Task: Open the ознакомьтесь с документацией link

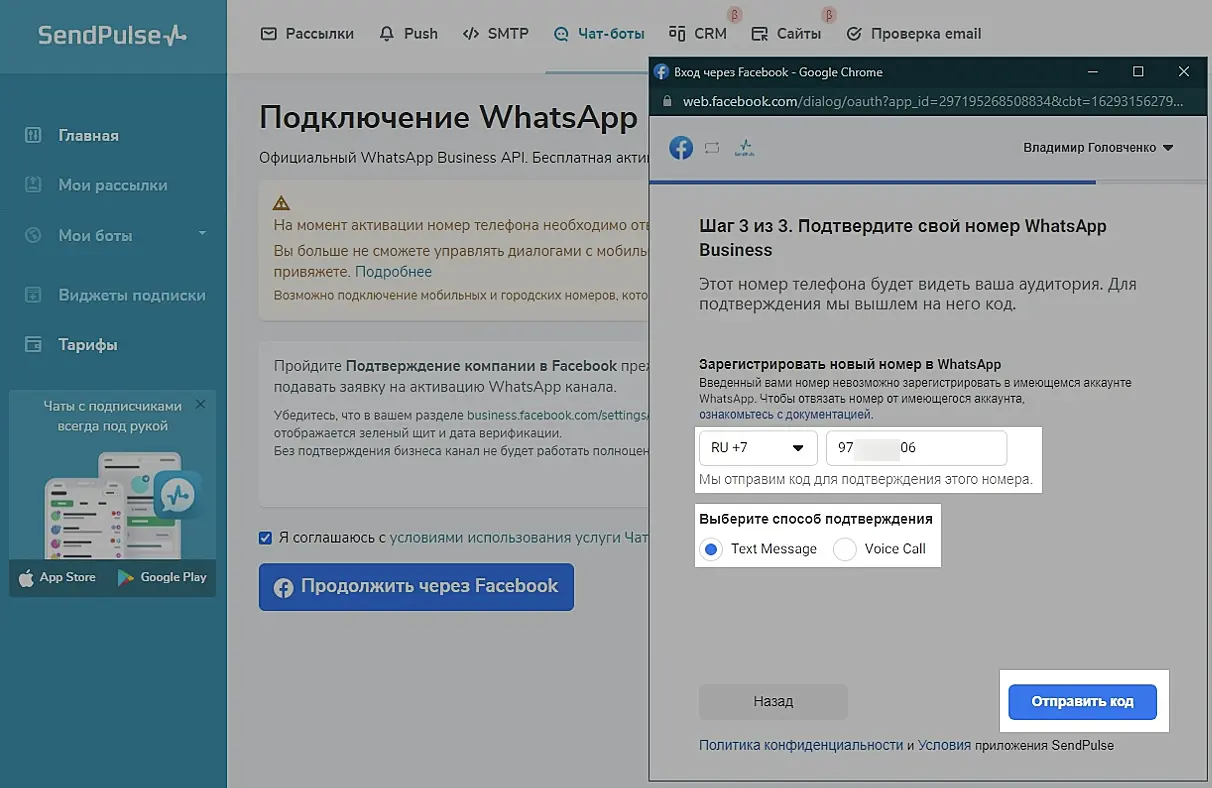Action: [x=785, y=413]
